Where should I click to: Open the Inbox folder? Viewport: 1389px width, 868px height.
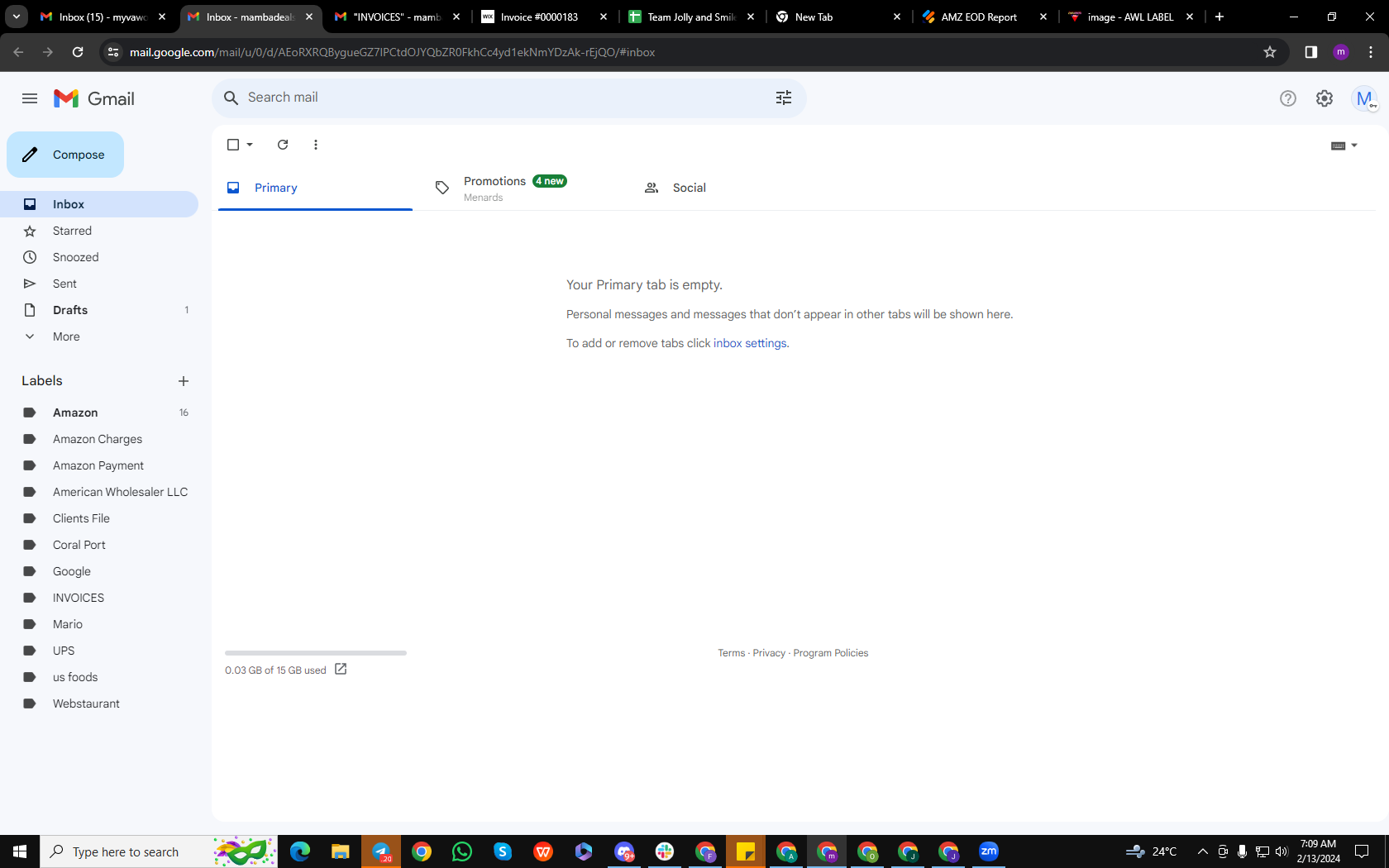pyautogui.click(x=99, y=204)
